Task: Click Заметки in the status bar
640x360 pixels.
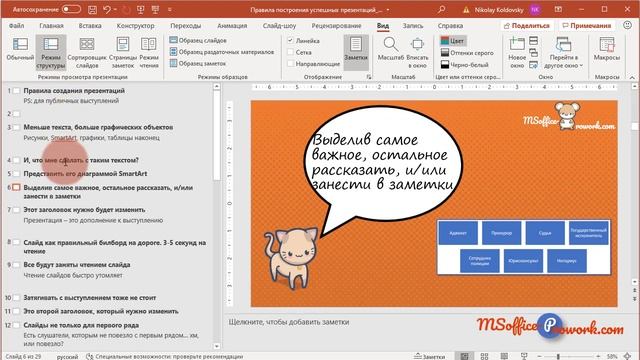Action: coord(429,356)
